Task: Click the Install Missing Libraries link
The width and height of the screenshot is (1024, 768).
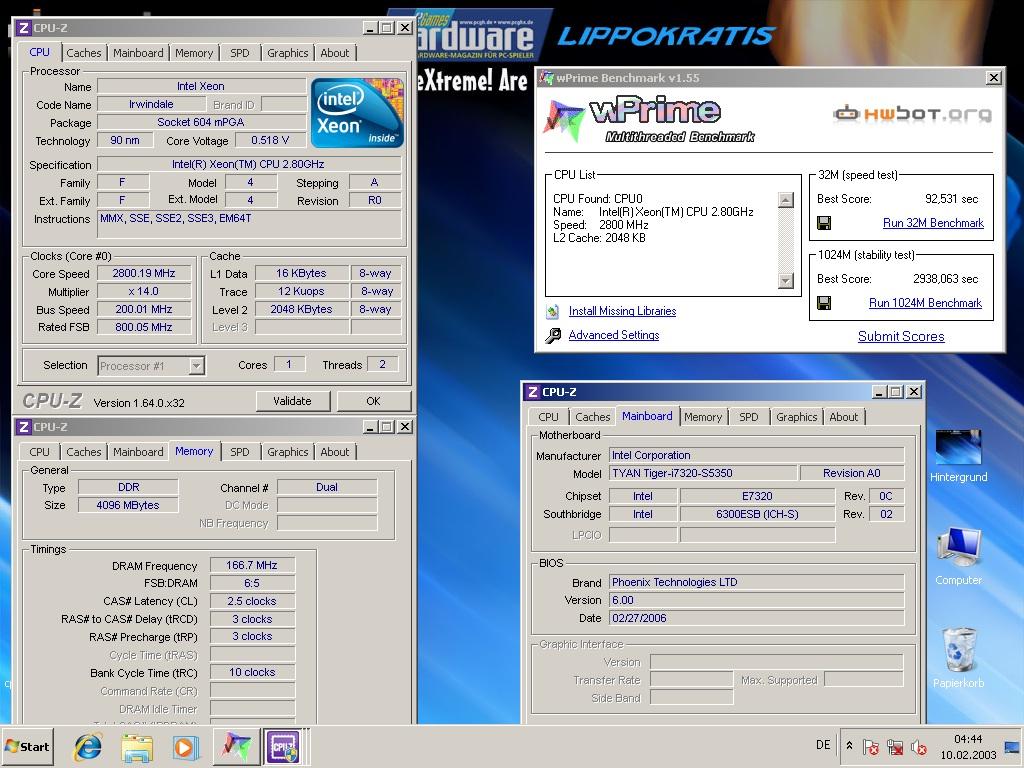Action: pos(622,312)
